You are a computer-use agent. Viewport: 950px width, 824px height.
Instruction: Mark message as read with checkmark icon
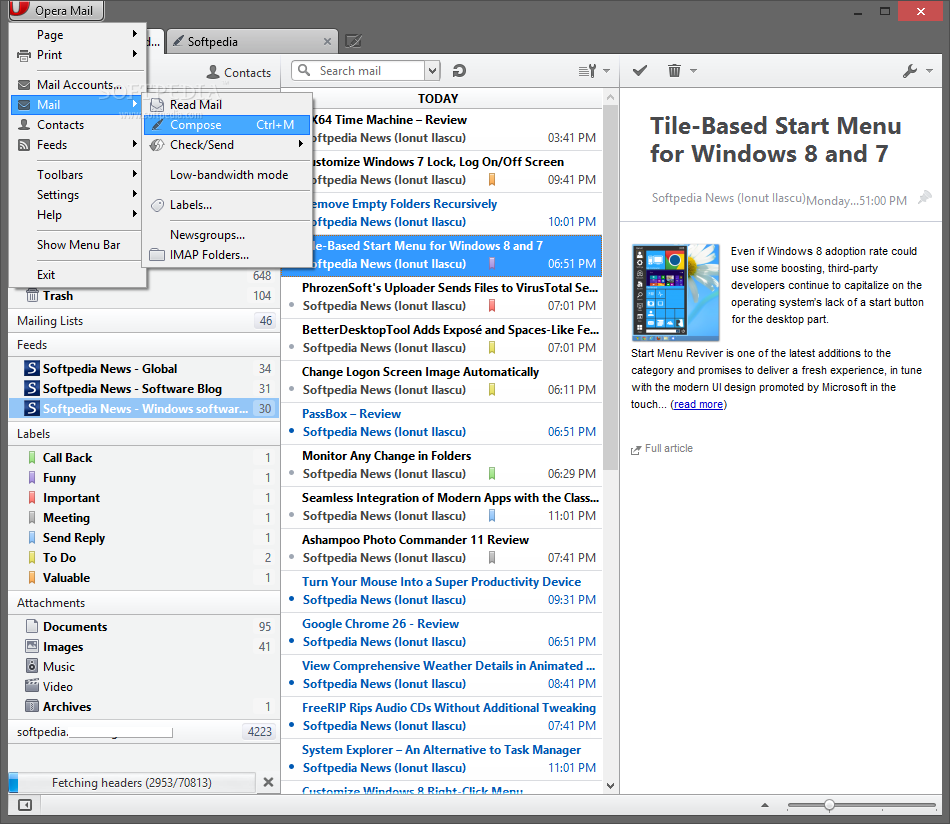(x=640, y=71)
